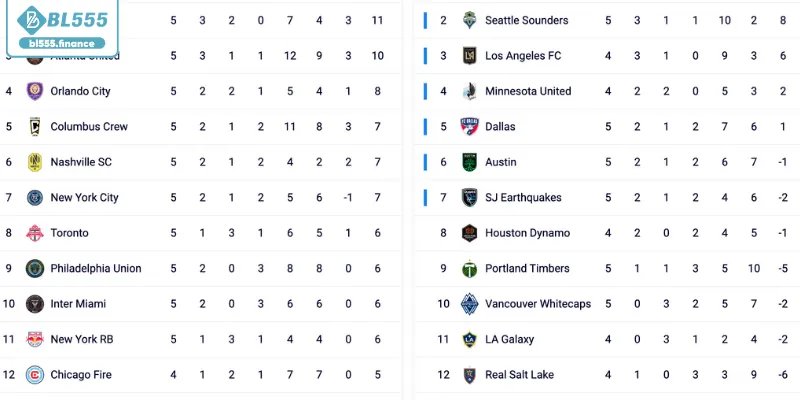The height and width of the screenshot is (400, 800).
Task: Click the Toronto club logo
Action: (35, 233)
